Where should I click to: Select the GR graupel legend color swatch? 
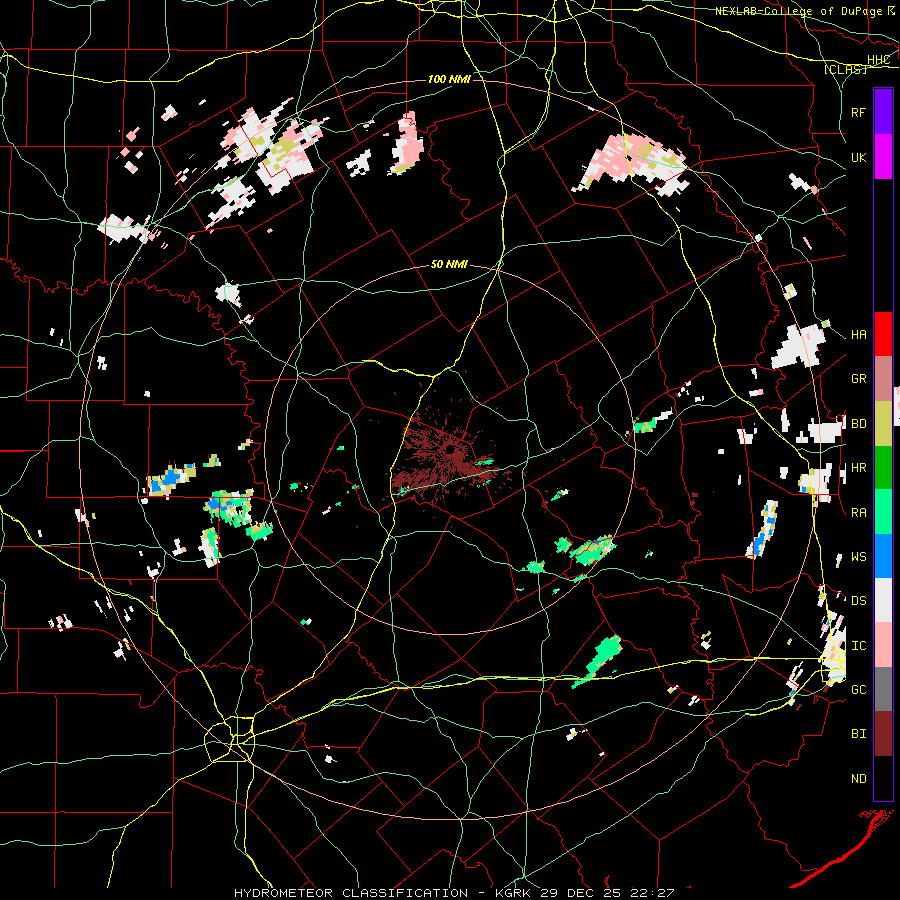[x=883, y=379]
